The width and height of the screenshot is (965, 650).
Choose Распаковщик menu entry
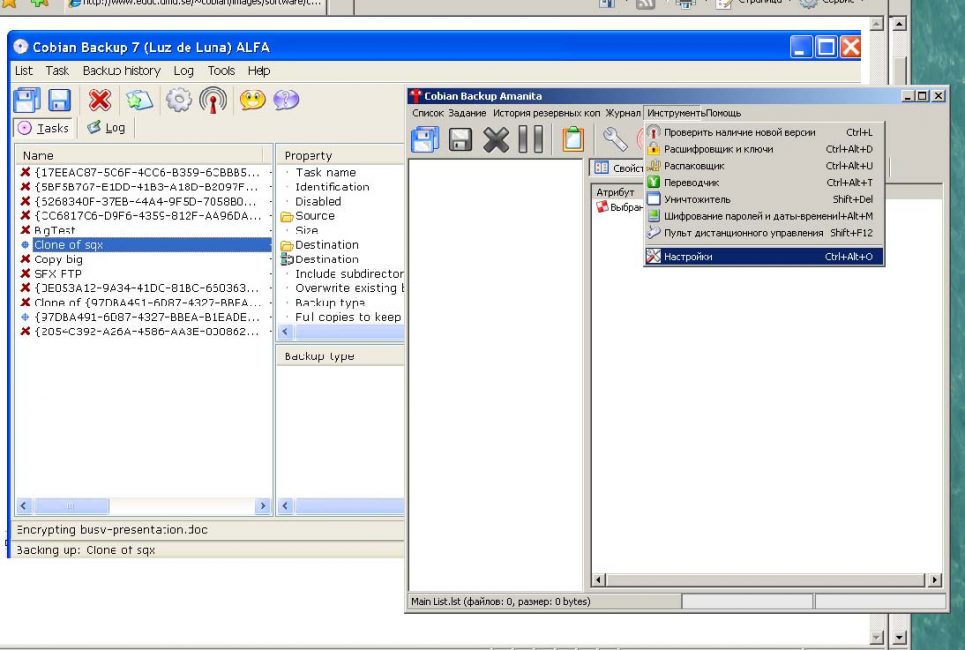click(x=764, y=166)
